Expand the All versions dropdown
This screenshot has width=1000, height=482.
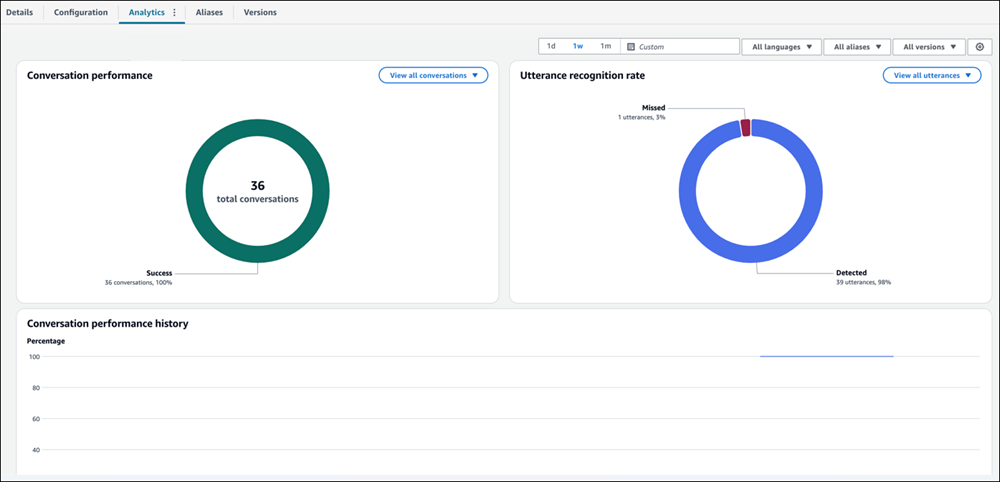point(929,47)
